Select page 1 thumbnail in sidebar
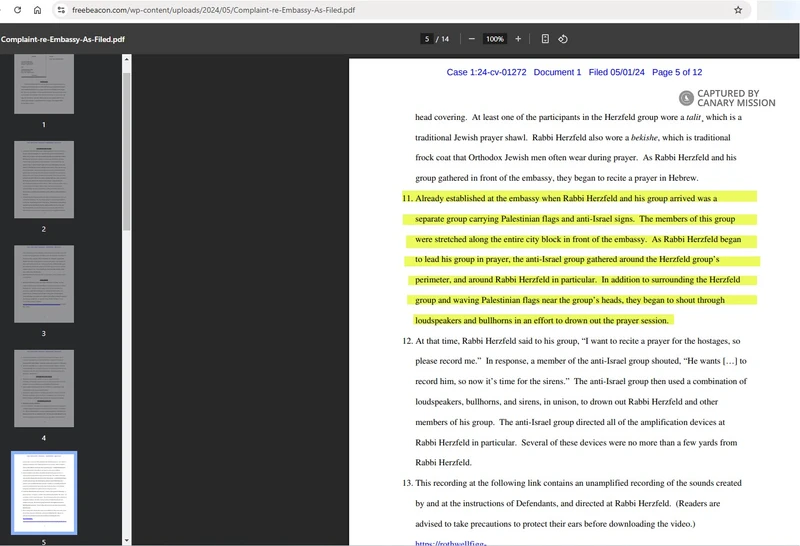The width and height of the screenshot is (800, 546). click(x=44, y=84)
